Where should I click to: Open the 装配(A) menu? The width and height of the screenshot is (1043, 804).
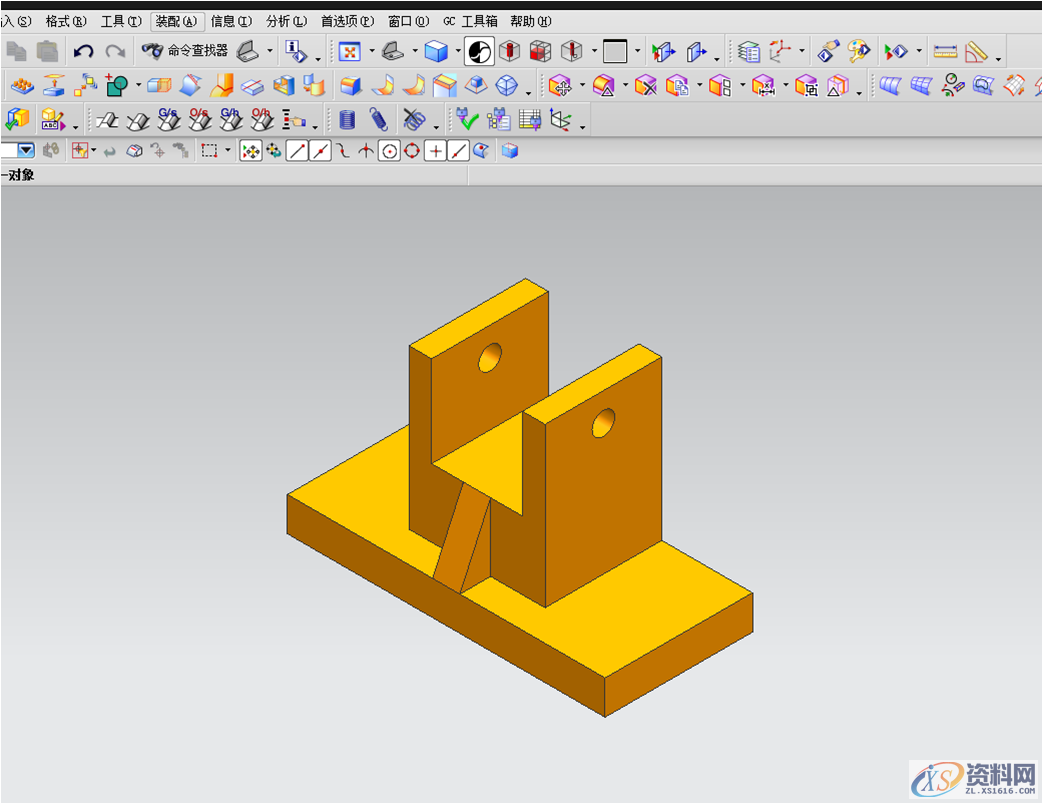177,21
